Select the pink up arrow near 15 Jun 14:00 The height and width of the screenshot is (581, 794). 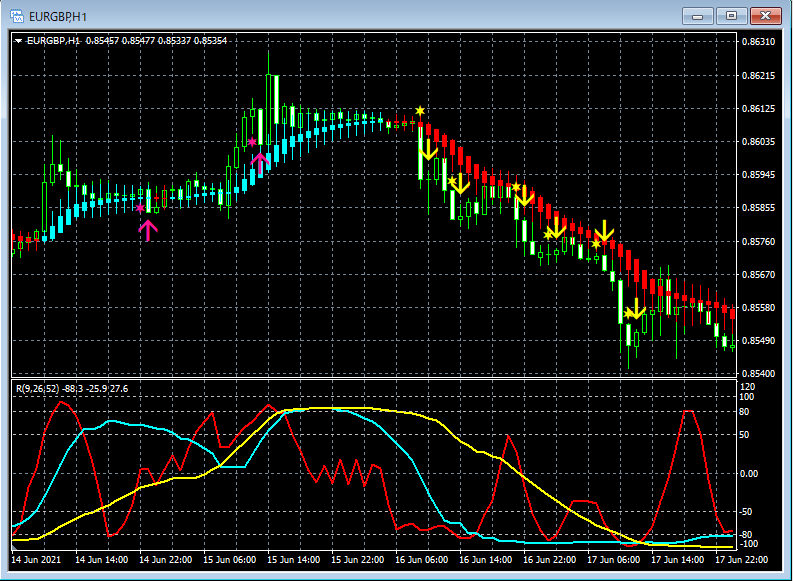click(260, 163)
